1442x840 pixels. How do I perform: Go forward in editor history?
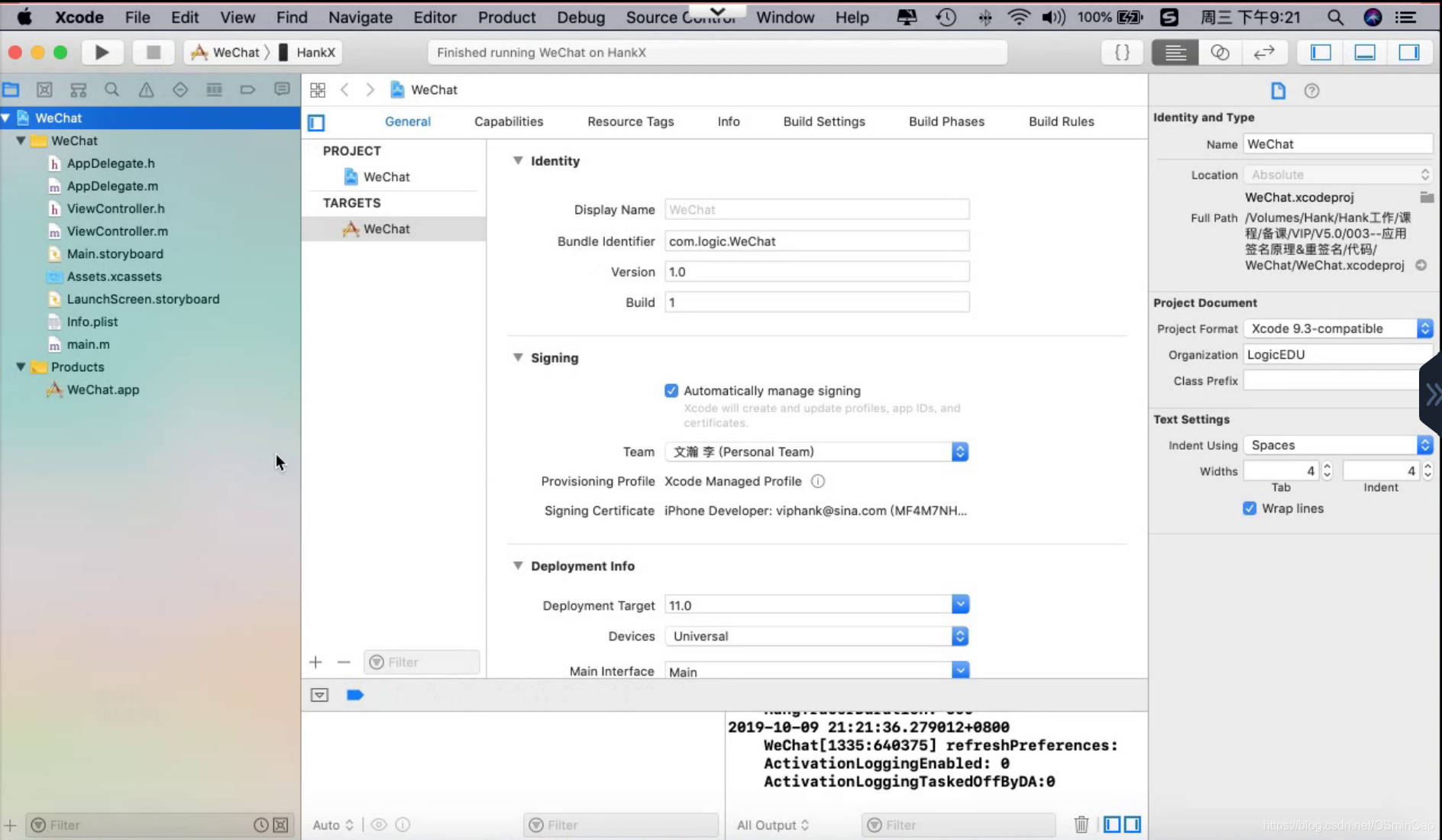pyautogui.click(x=370, y=89)
